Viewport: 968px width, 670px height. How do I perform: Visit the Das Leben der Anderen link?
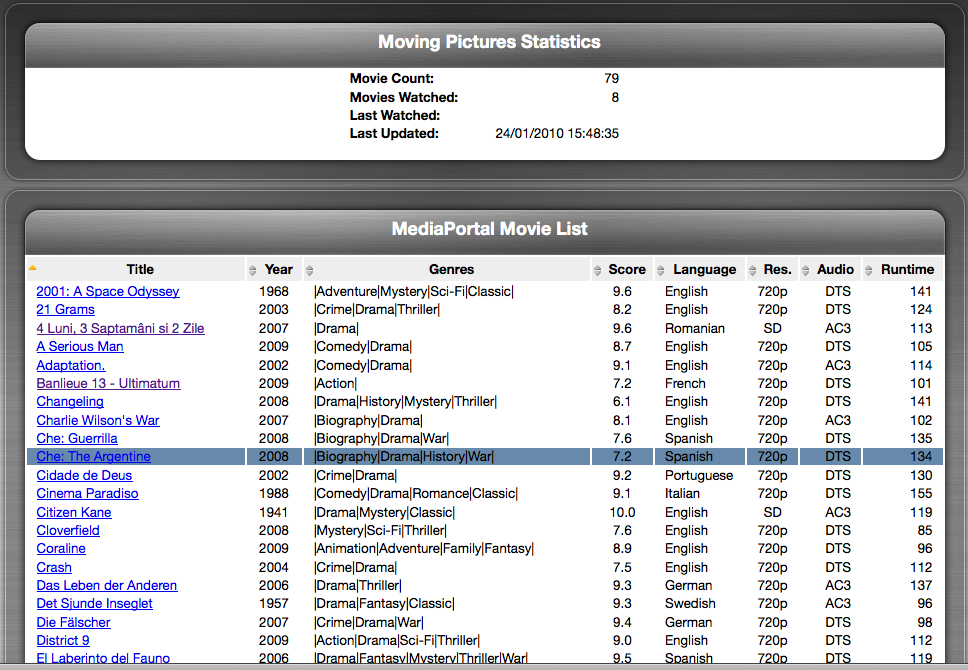pyautogui.click(x=107, y=586)
